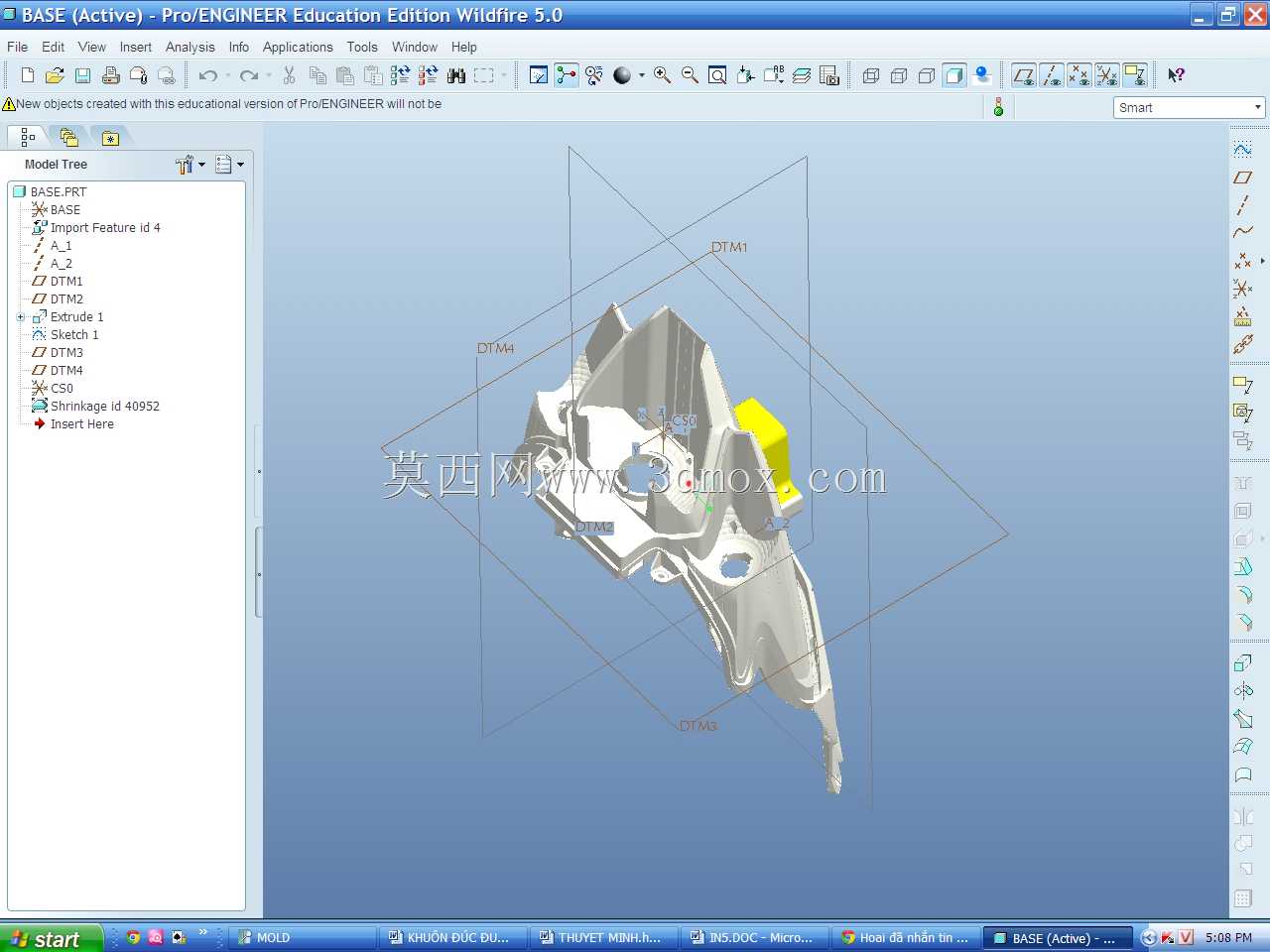Expand the Extrude 1 feature node

[x=20, y=317]
